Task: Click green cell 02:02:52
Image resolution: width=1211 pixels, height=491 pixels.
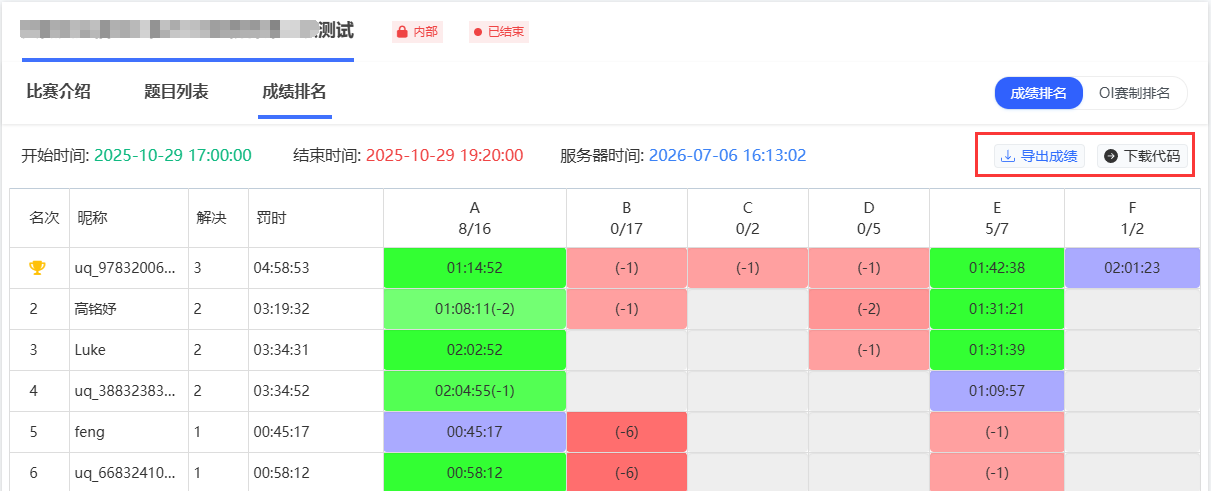Action: 475,350
